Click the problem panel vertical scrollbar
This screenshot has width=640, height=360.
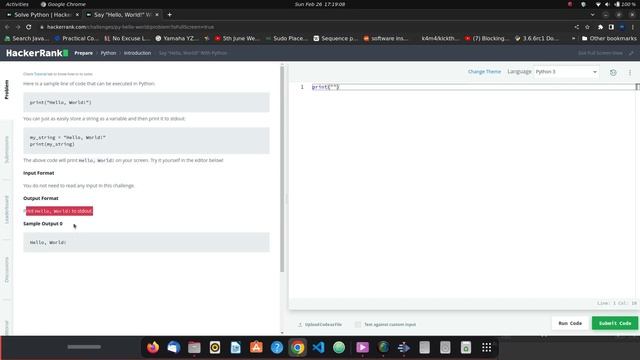(282, 169)
